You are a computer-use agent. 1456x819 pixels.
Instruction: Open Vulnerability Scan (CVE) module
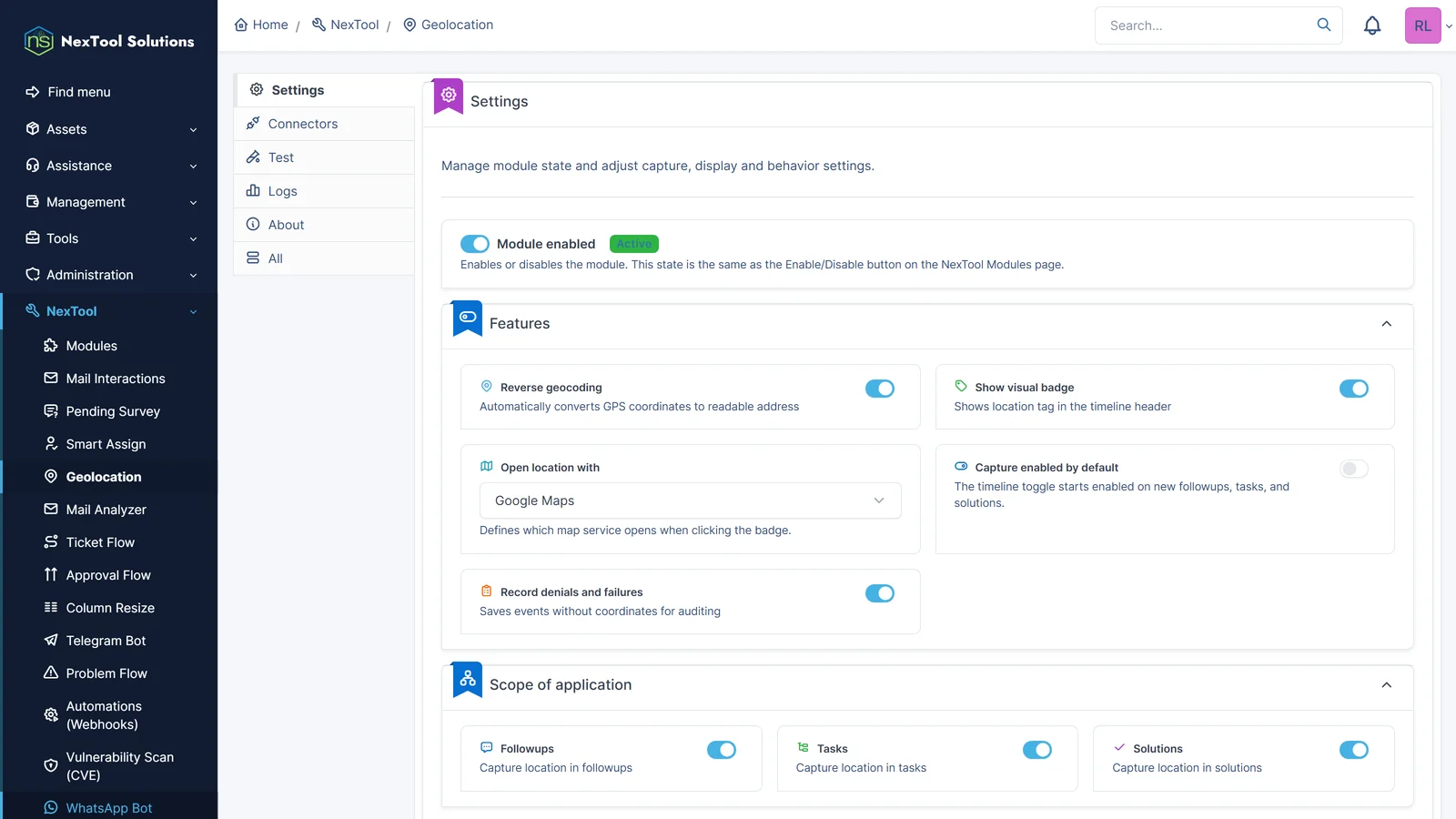point(109,766)
